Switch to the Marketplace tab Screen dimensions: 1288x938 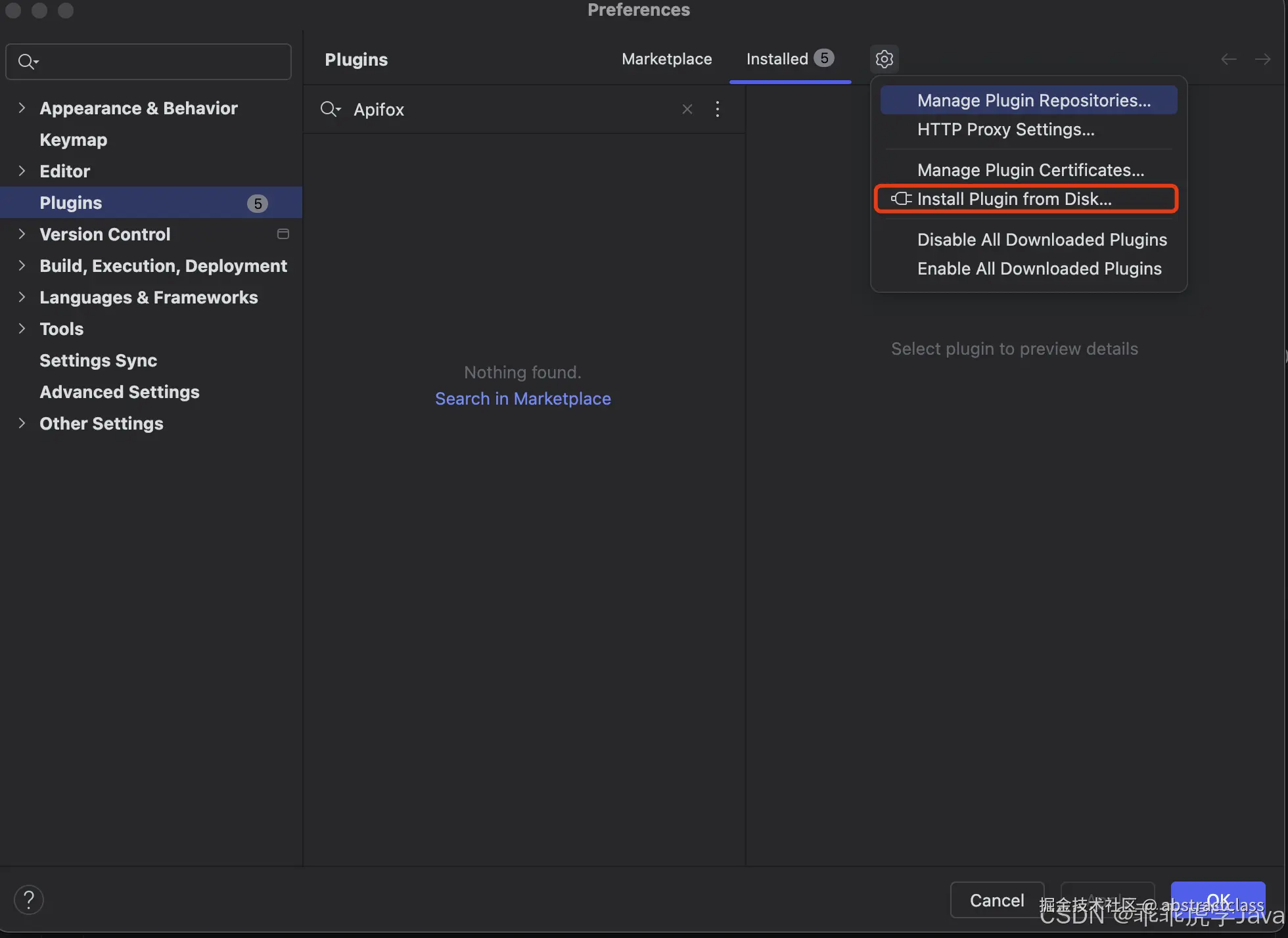[666, 59]
